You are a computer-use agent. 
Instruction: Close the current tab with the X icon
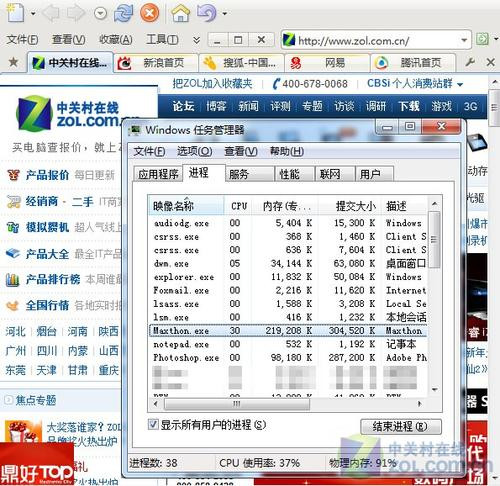tap(491, 62)
